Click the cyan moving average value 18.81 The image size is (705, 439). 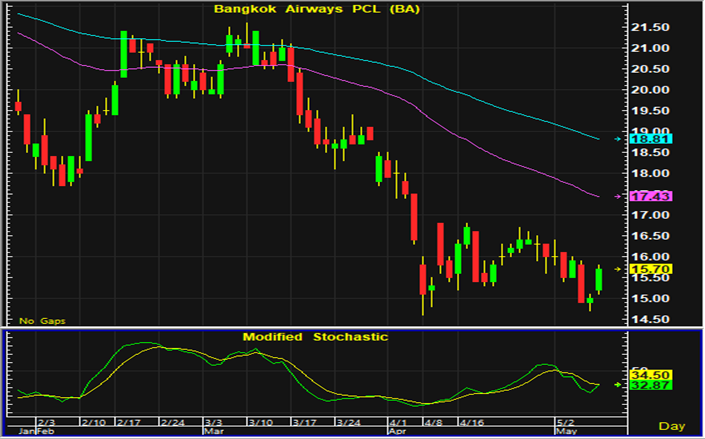(651, 139)
